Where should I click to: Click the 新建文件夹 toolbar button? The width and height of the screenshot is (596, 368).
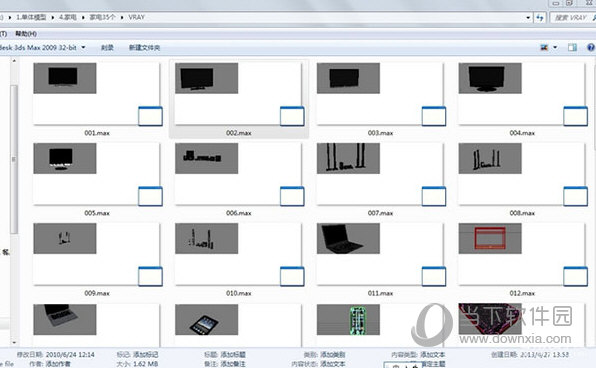pos(144,48)
